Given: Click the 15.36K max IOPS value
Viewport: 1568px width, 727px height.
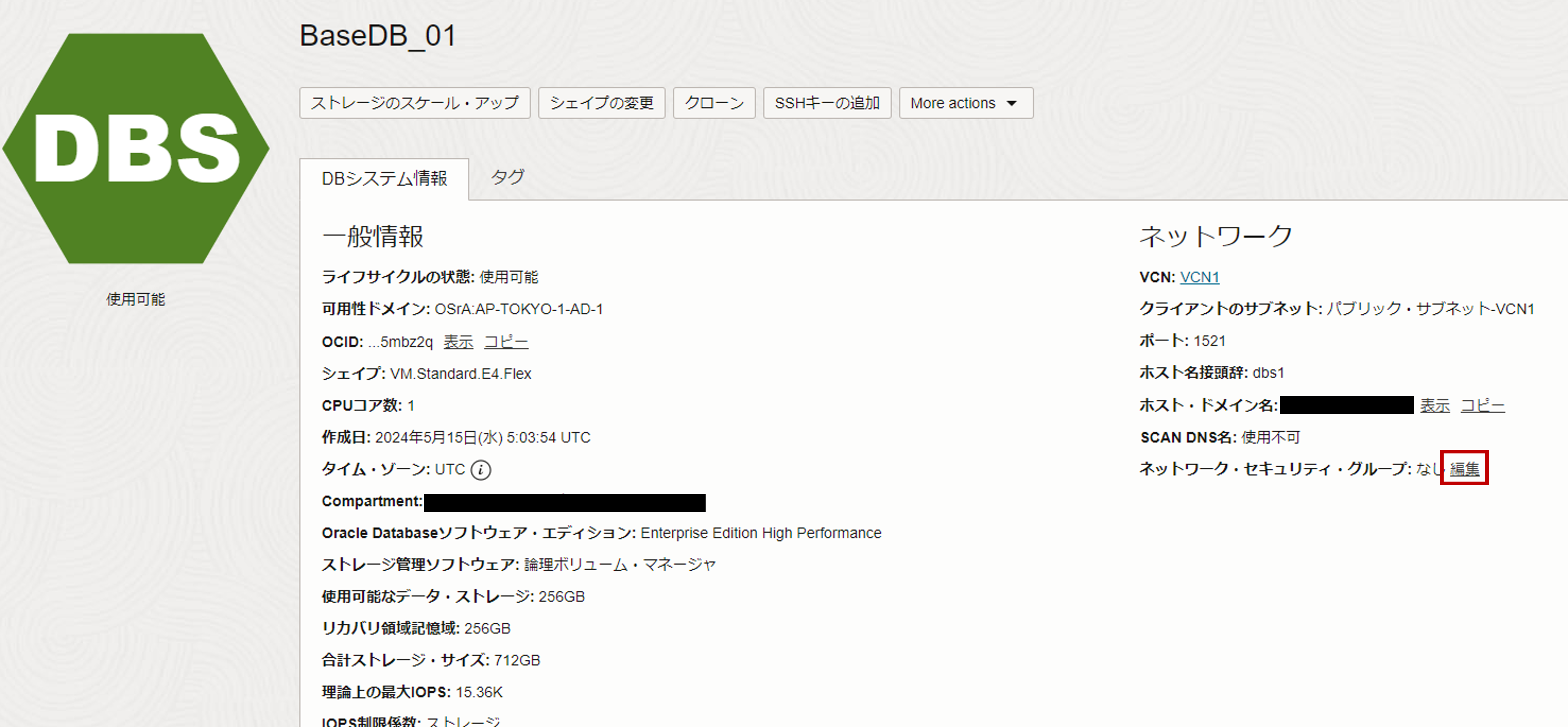Looking at the screenshot, I should click(479, 692).
